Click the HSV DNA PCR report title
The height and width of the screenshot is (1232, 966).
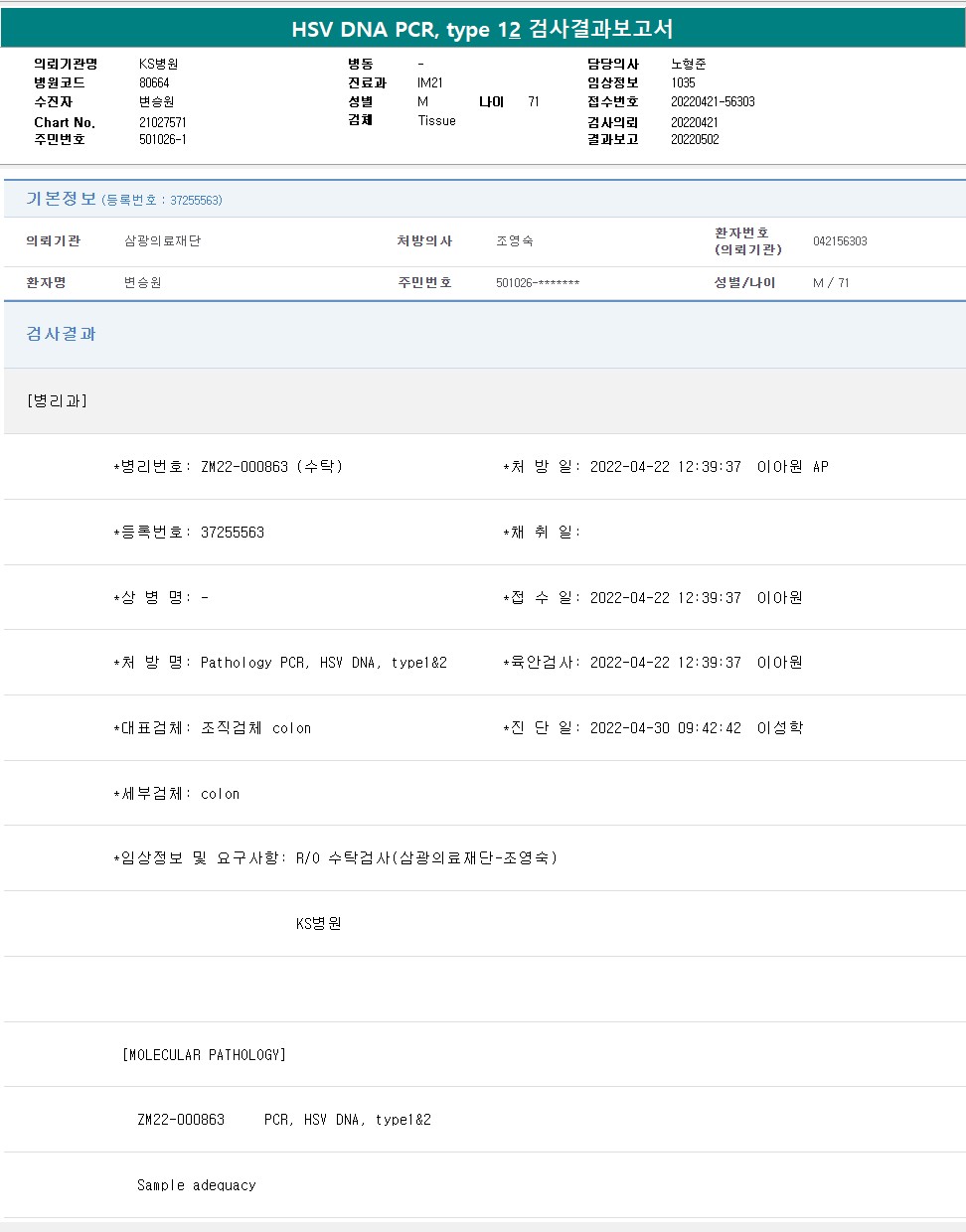point(482,29)
